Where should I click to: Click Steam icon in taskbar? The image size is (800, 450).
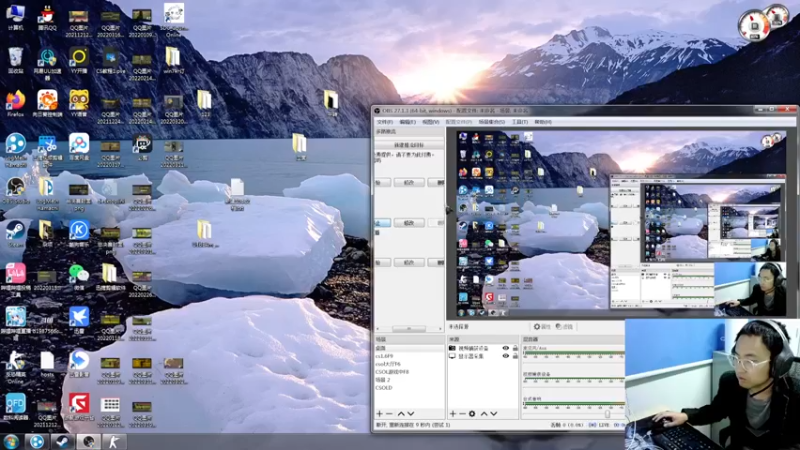(62, 441)
